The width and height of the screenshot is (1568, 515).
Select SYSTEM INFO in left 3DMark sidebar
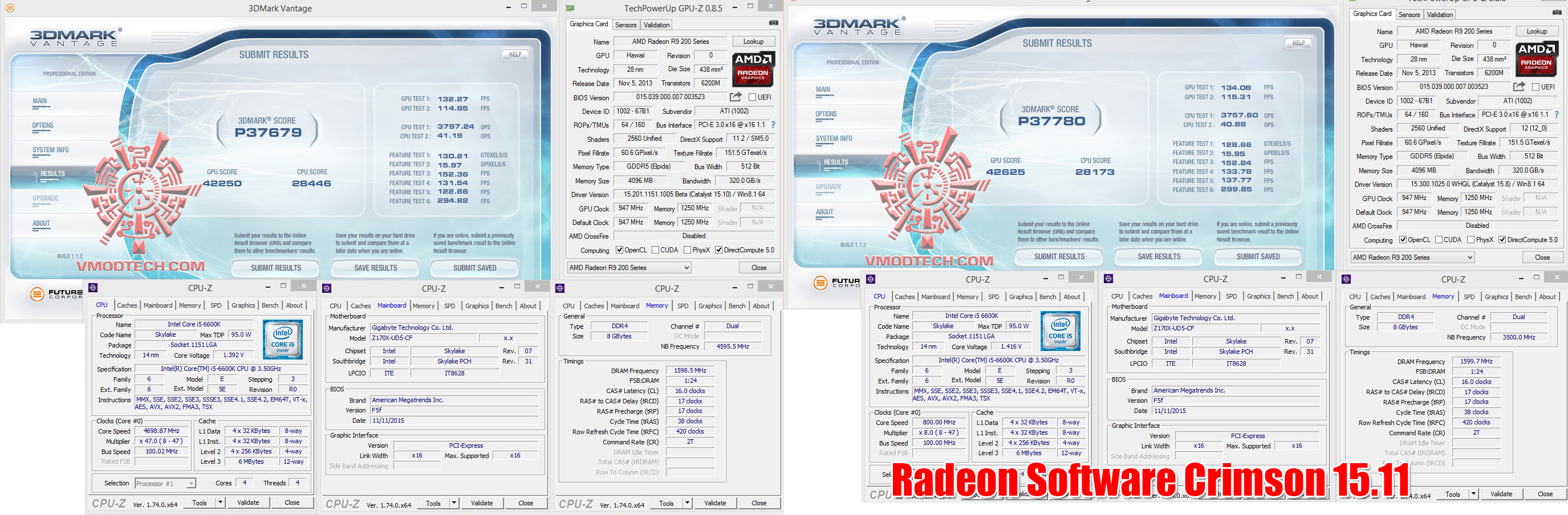coord(51,150)
